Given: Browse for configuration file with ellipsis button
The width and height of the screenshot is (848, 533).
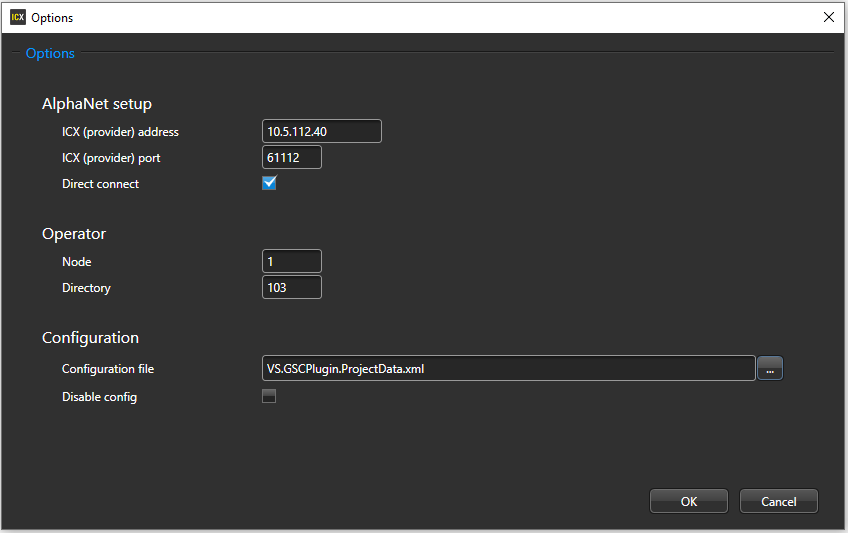Looking at the screenshot, I should click(770, 368).
